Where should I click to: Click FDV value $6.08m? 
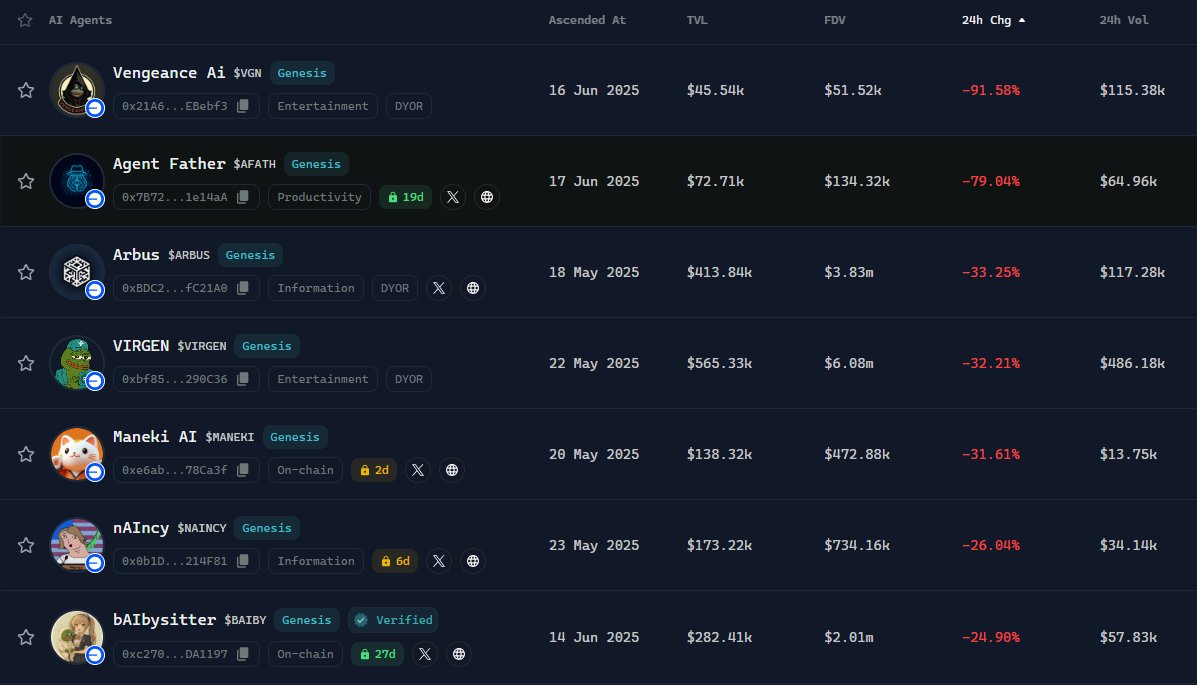pyautogui.click(x=848, y=363)
